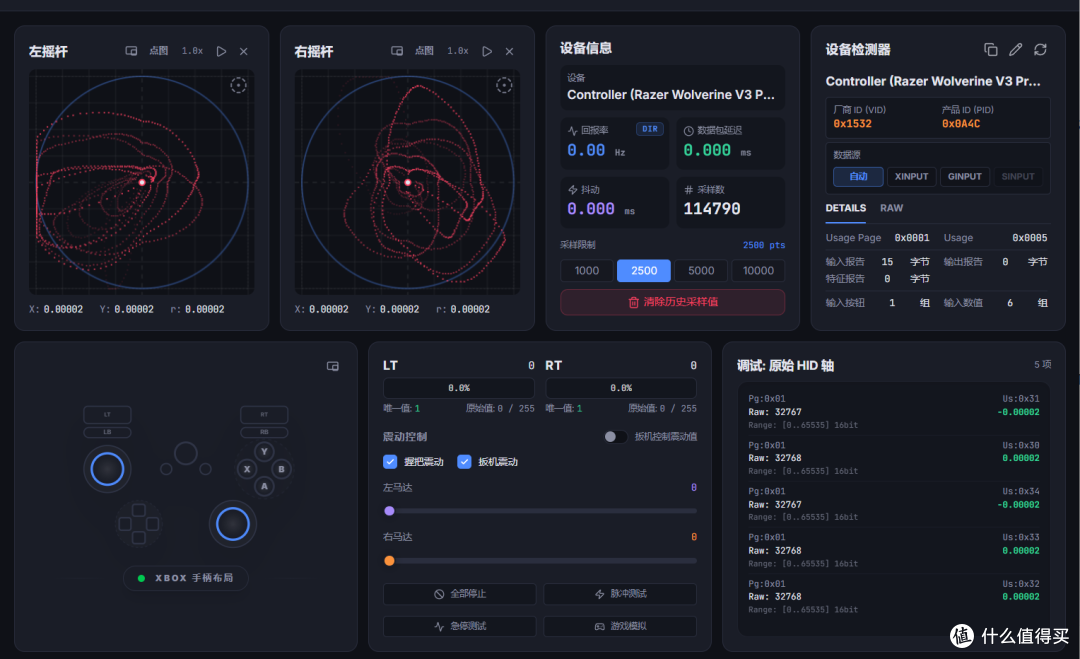Select the Us:0x34 HID axis entry
The image size is (1080, 659).
coord(894,504)
